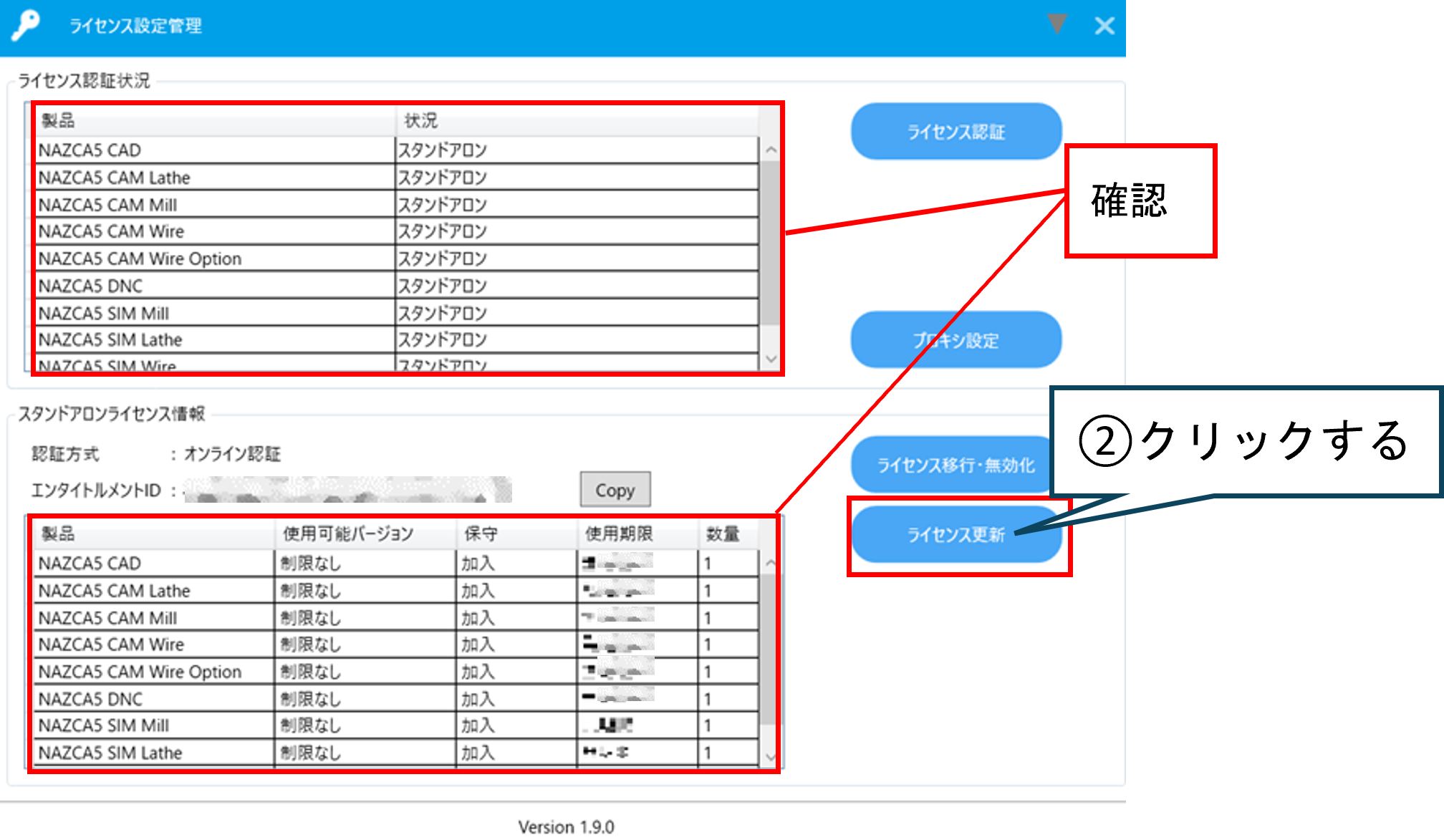The height and width of the screenshot is (840, 1444).
Task: Select NAZCA5 CAM Wire Option in lower table
Action: [140, 672]
